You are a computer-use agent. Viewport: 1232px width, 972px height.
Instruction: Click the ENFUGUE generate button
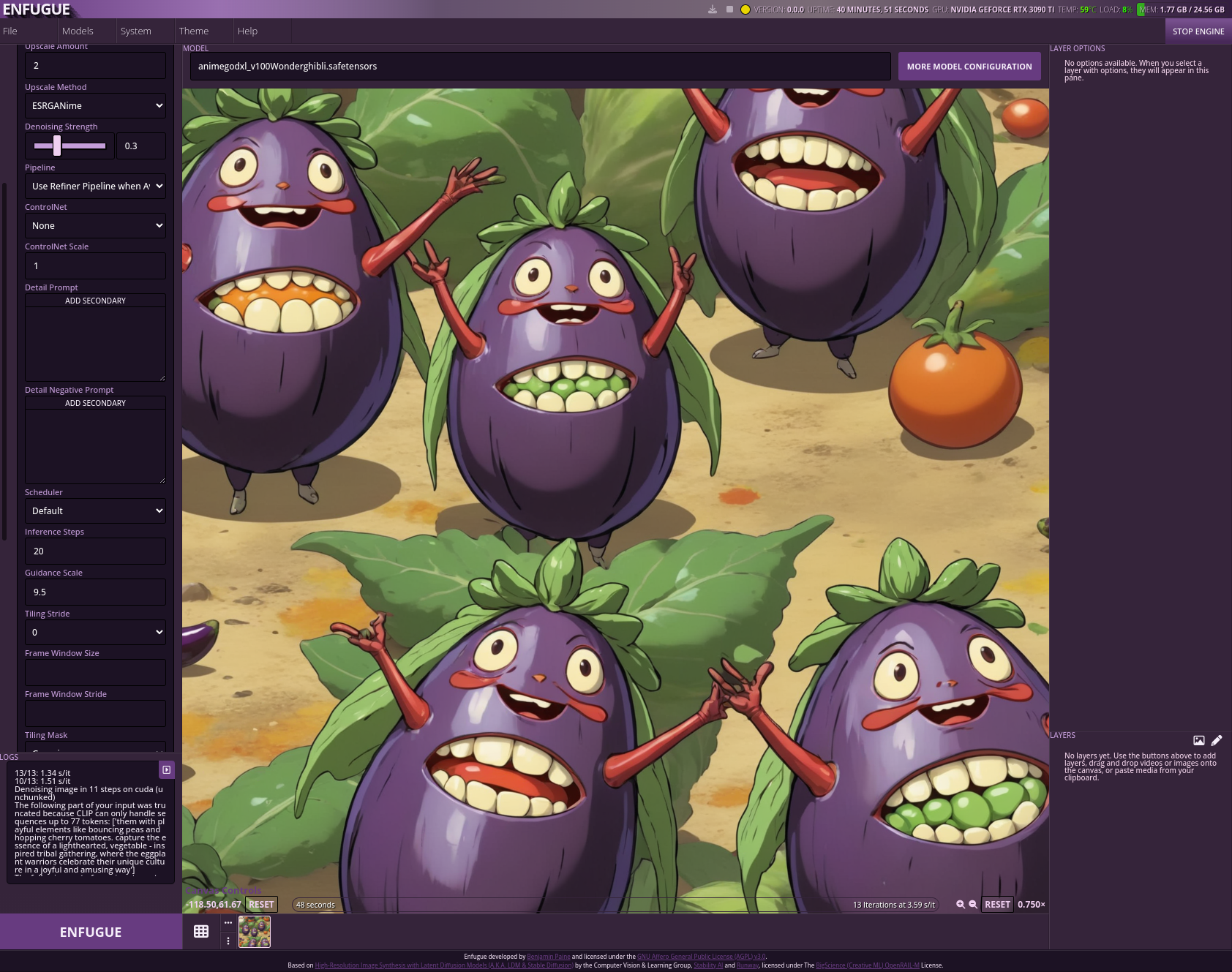point(91,932)
